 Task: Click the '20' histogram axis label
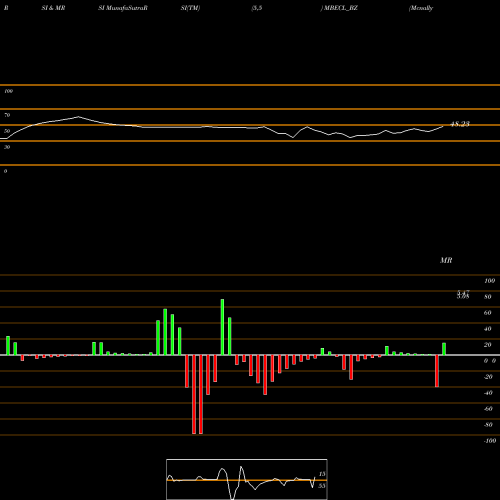(x=488, y=345)
